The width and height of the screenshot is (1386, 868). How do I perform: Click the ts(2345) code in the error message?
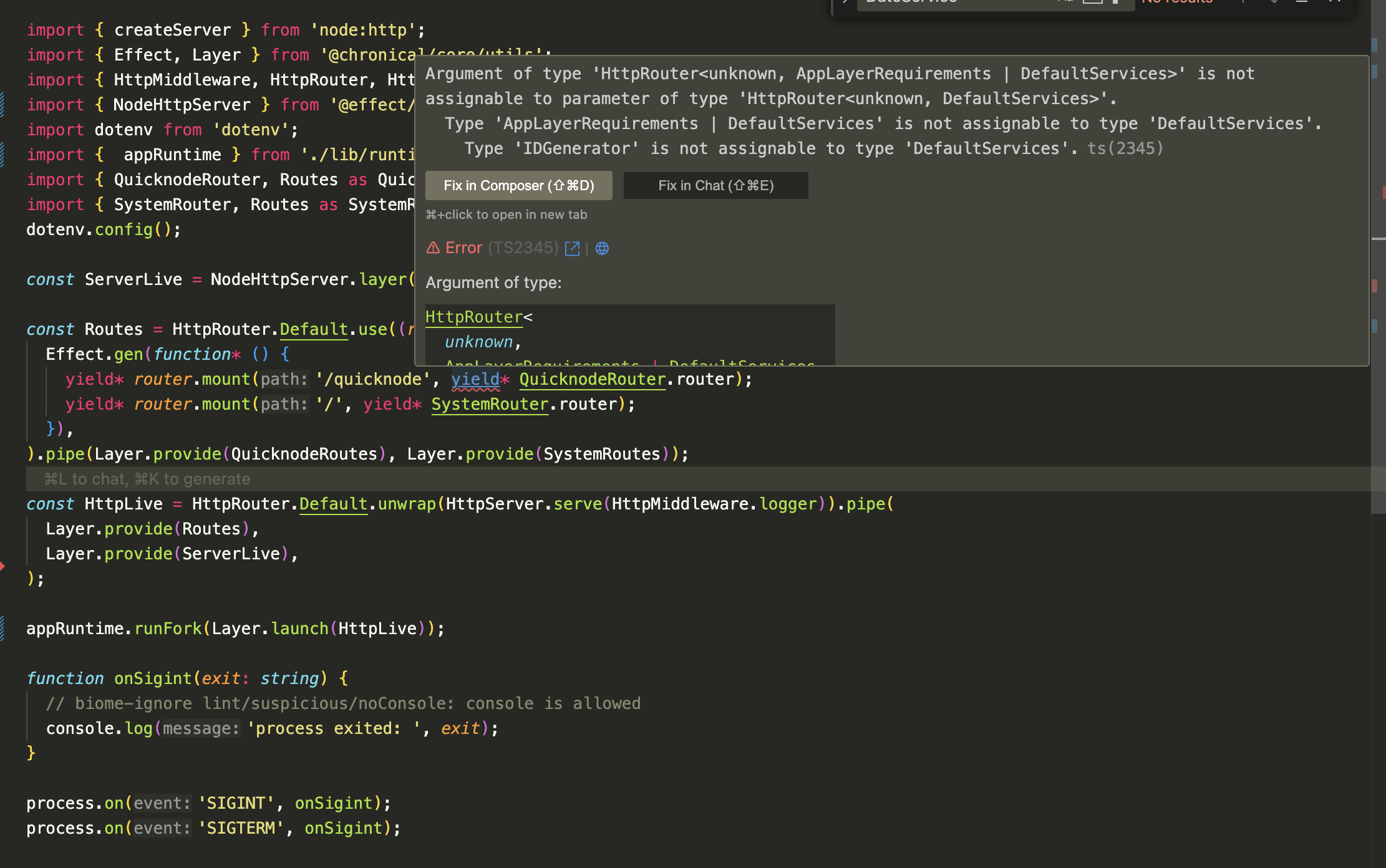click(x=1125, y=148)
